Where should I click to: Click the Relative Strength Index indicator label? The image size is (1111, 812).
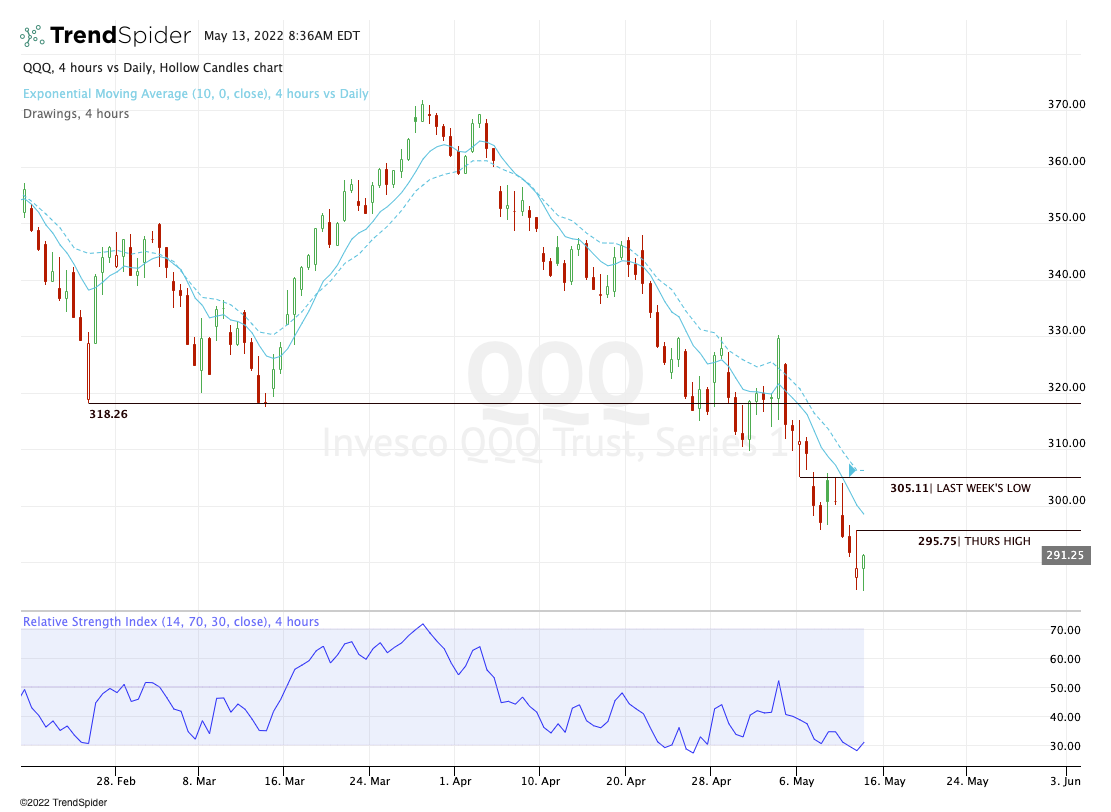point(171,621)
